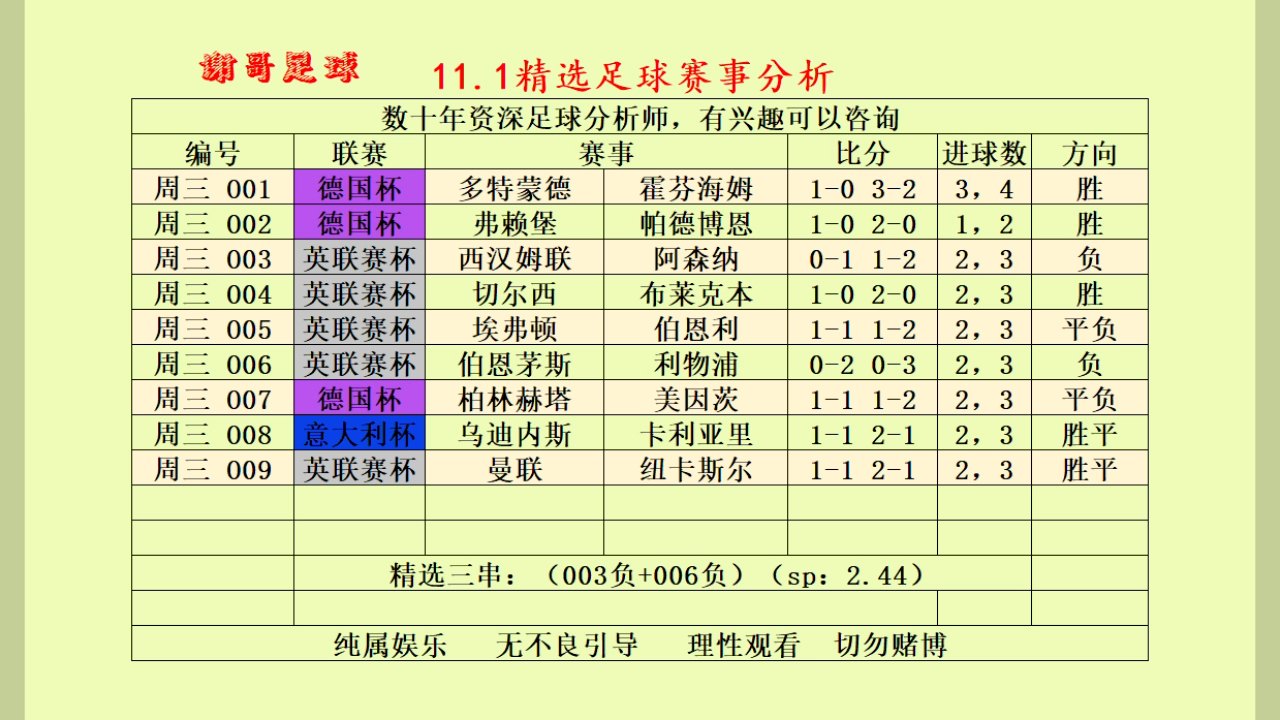Select the 周三 001 cell
Viewport: 1280px width, 720px height.
pyautogui.click(x=213, y=188)
